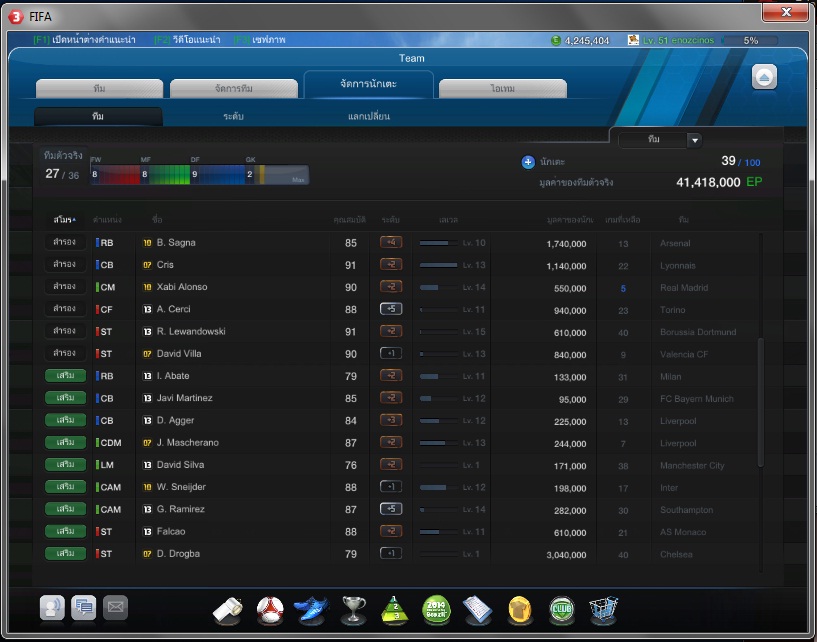Toggle squad status for David Silva
The width and height of the screenshot is (817, 642).
tap(65, 464)
